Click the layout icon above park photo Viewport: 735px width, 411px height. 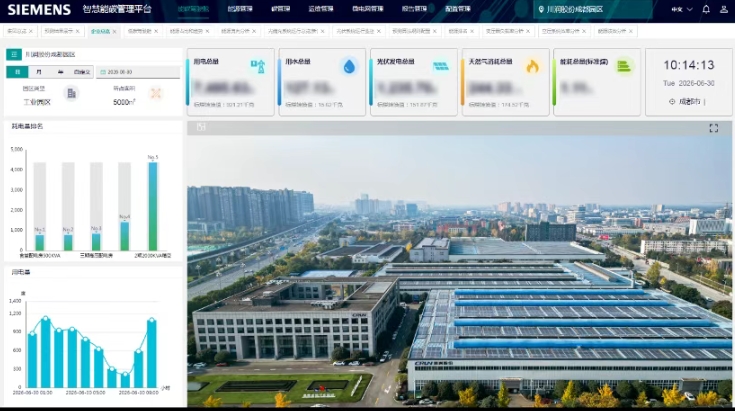pyautogui.click(x=201, y=127)
